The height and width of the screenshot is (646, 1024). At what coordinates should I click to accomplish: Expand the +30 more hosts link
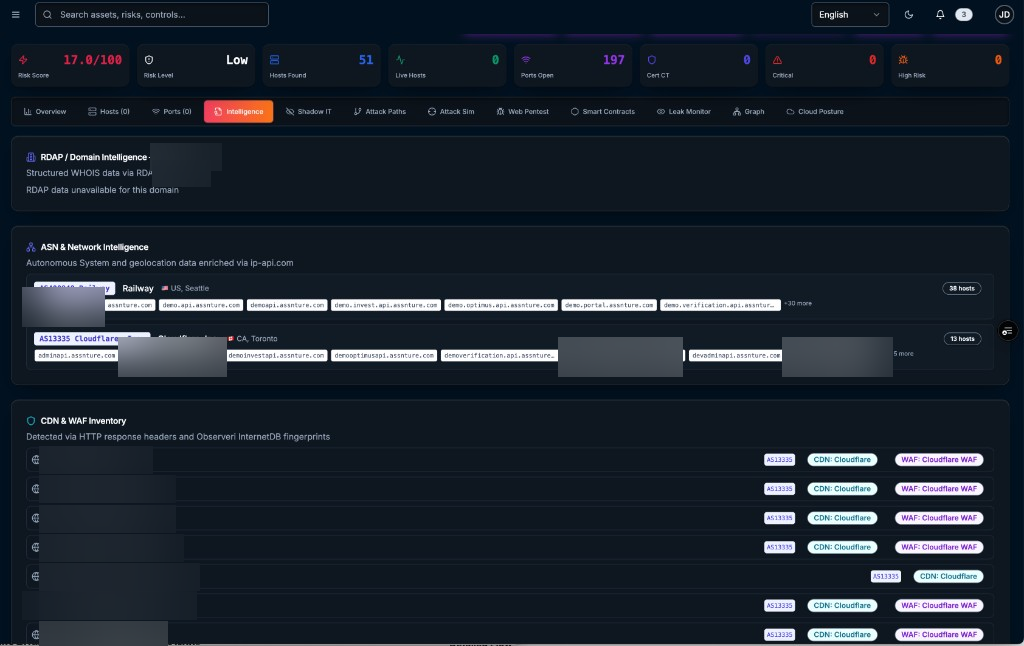click(798, 304)
